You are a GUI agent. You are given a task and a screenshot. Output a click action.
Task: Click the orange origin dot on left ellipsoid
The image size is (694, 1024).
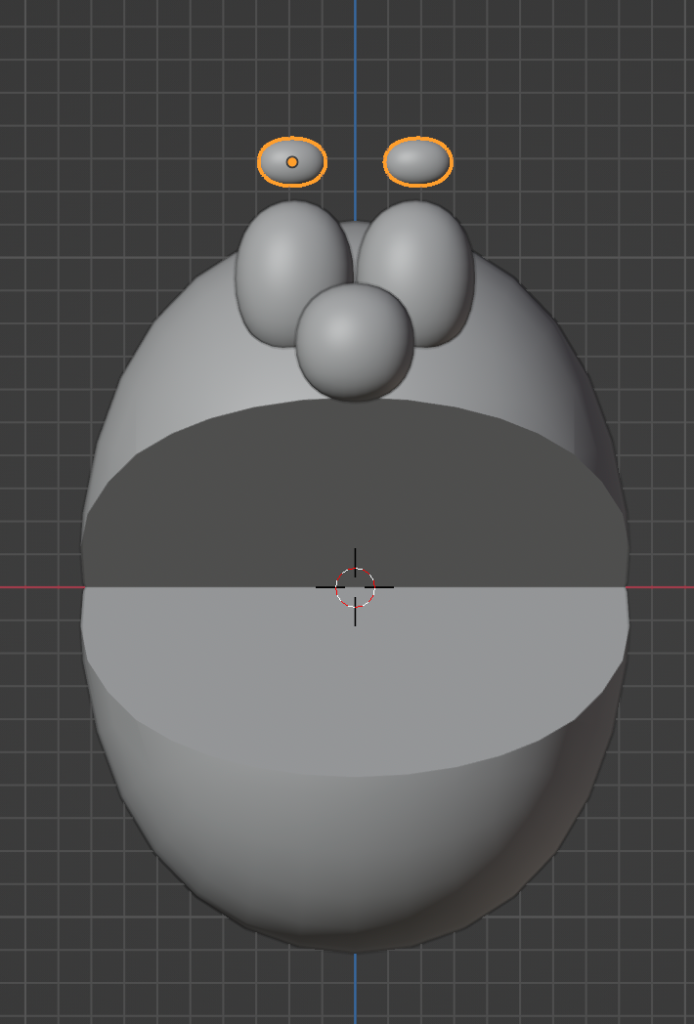tap(292, 162)
